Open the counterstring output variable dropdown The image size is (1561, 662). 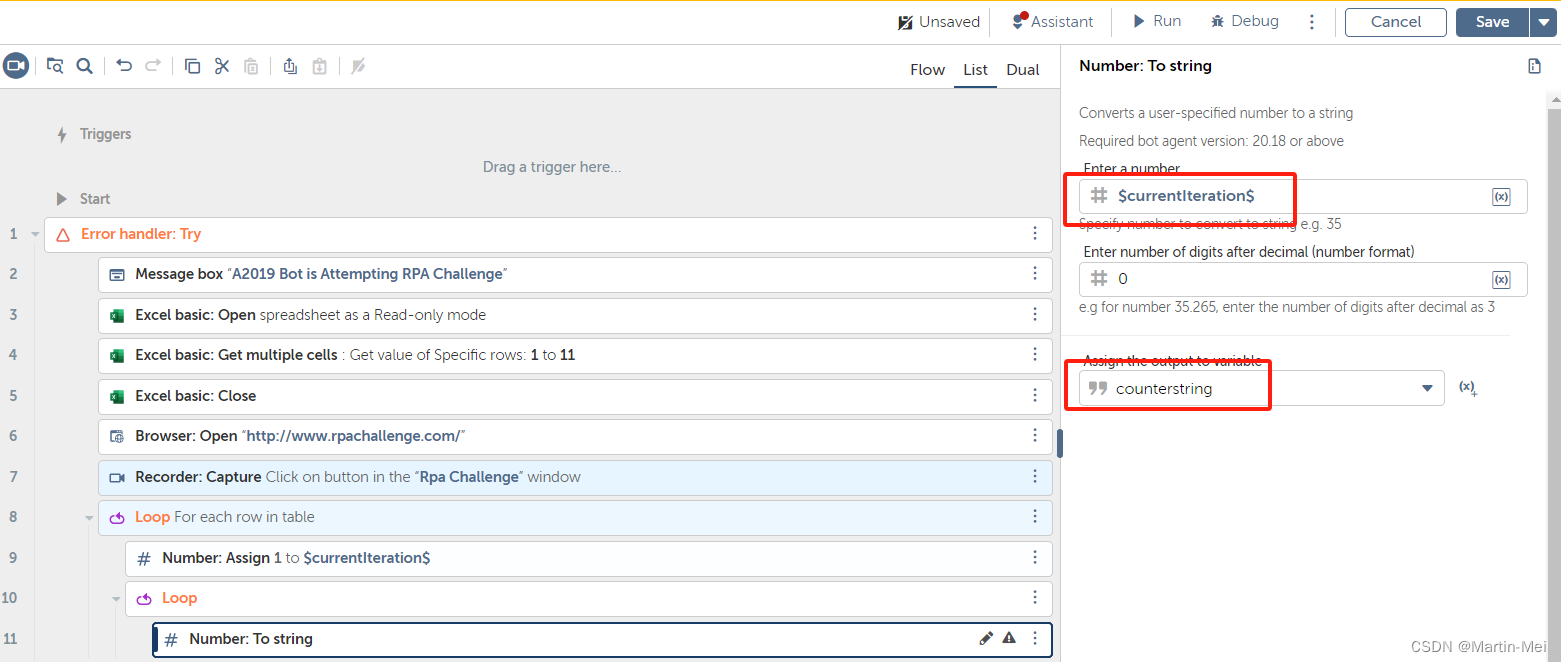coord(1427,389)
